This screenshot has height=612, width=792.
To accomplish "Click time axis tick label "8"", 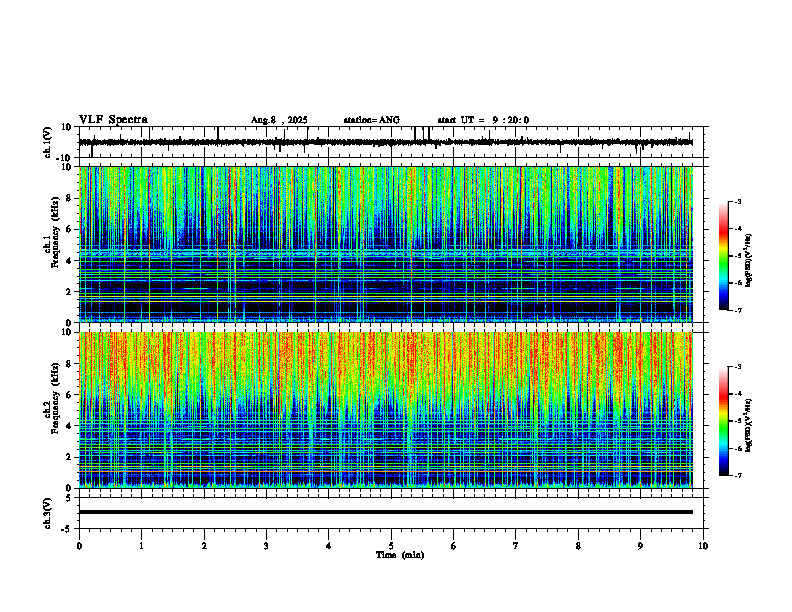I will (578, 546).
